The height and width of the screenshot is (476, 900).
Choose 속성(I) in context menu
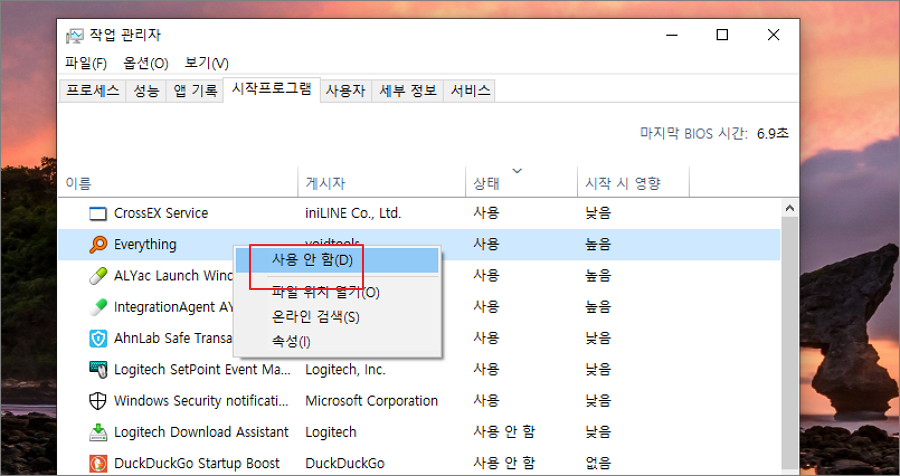pyautogui.click(x=337, y=342)
